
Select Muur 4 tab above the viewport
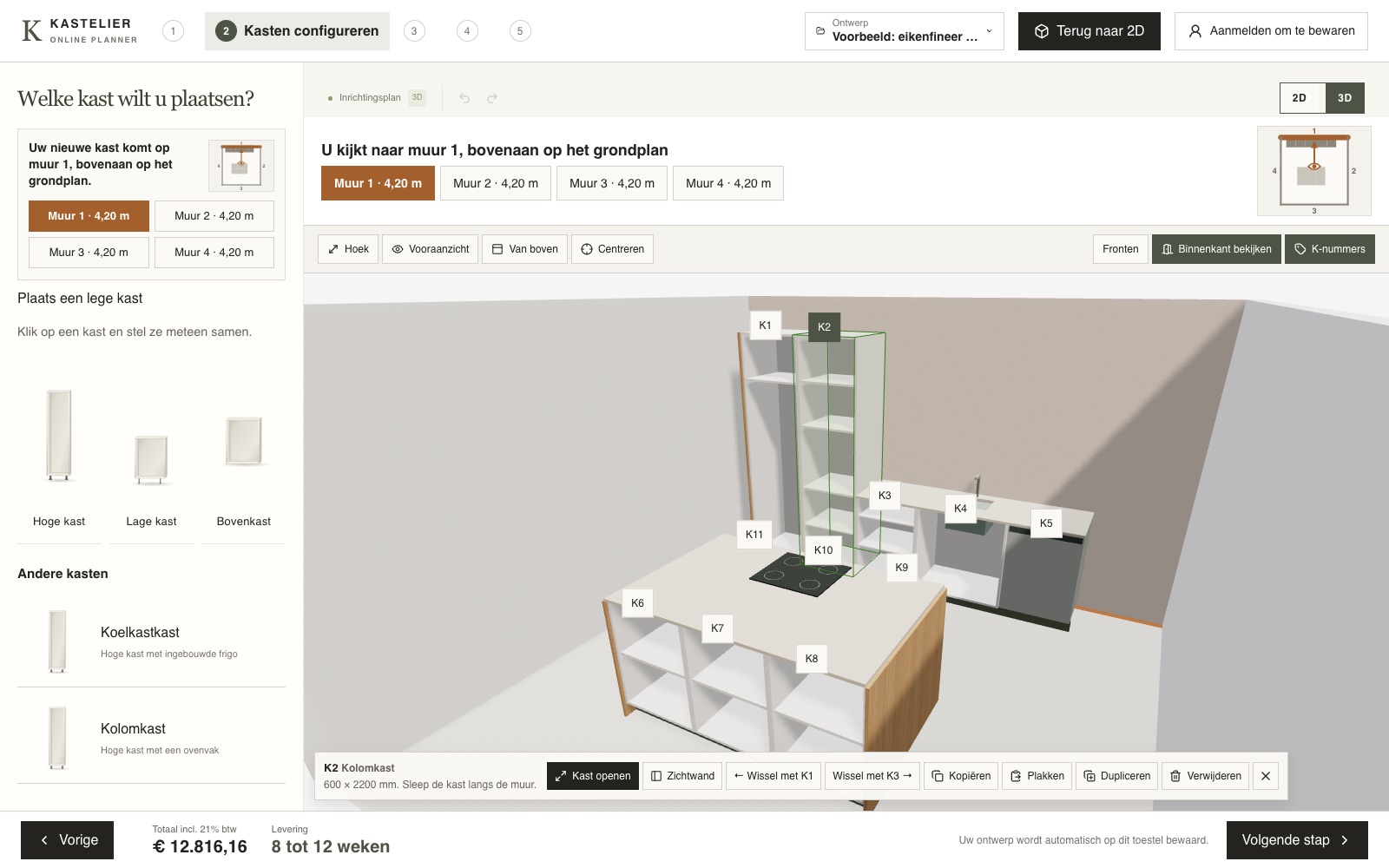click(x=728, y=183)
